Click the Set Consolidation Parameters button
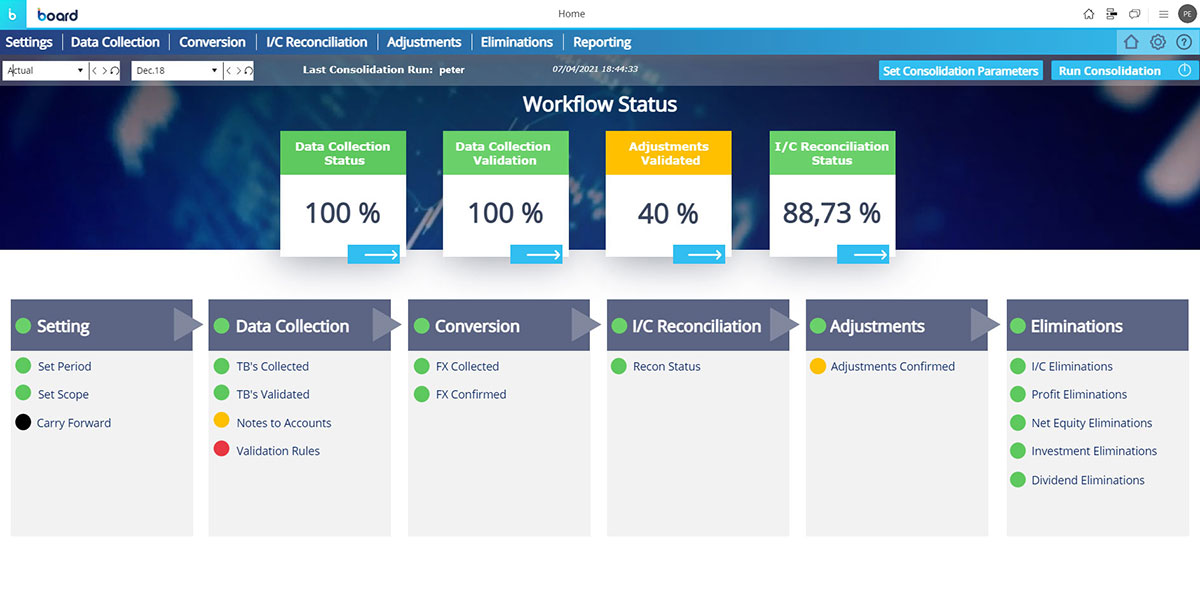 [960, 71]
